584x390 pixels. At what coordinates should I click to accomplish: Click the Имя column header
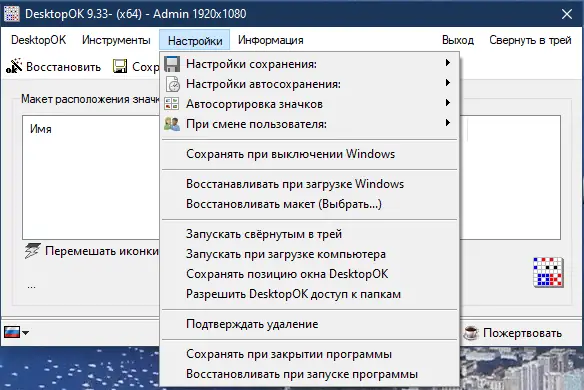41,129
